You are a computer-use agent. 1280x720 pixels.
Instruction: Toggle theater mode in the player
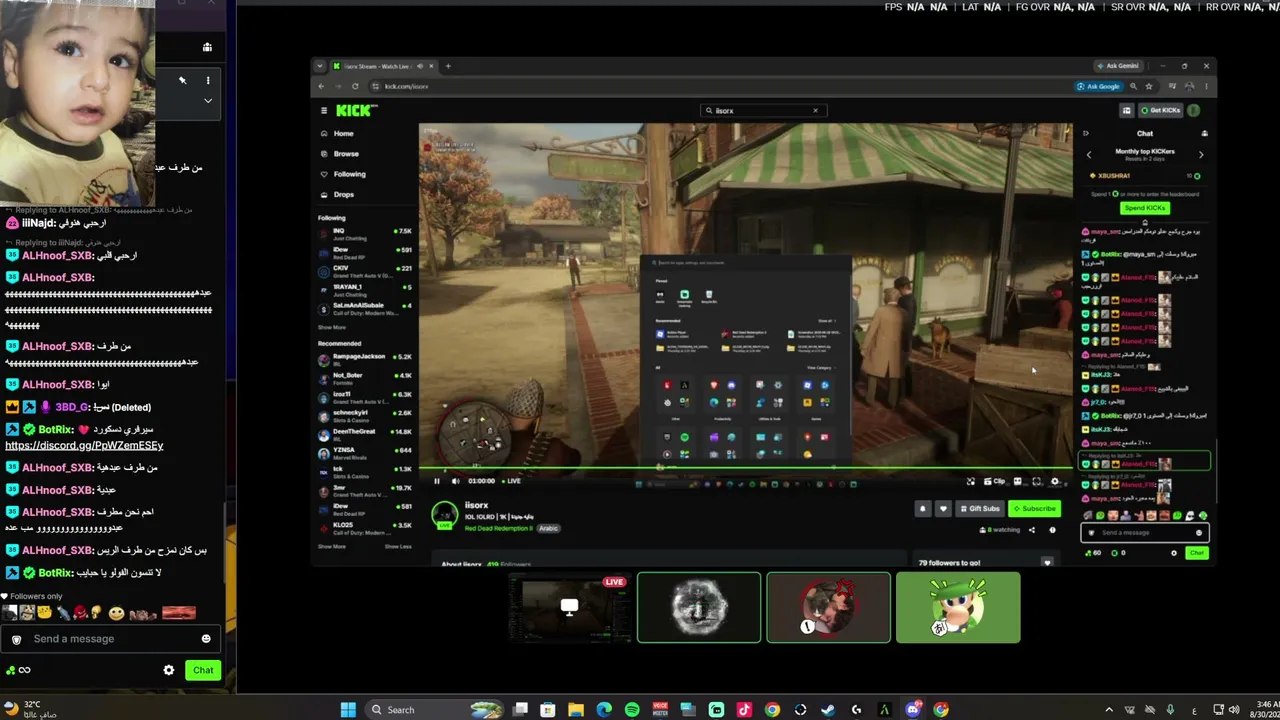(1019, 481)
